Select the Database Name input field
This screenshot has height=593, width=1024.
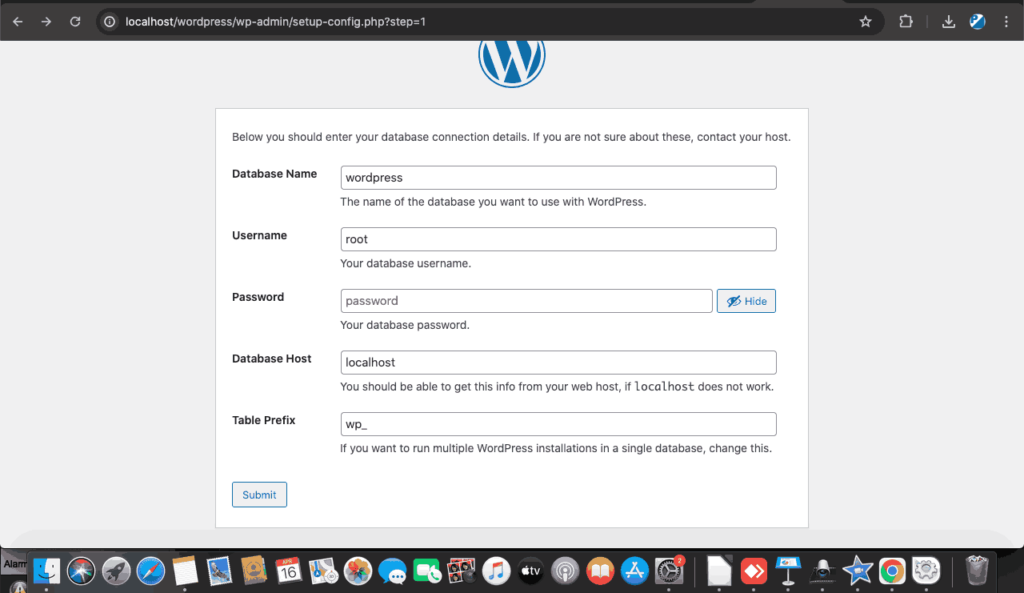[557, 177]
